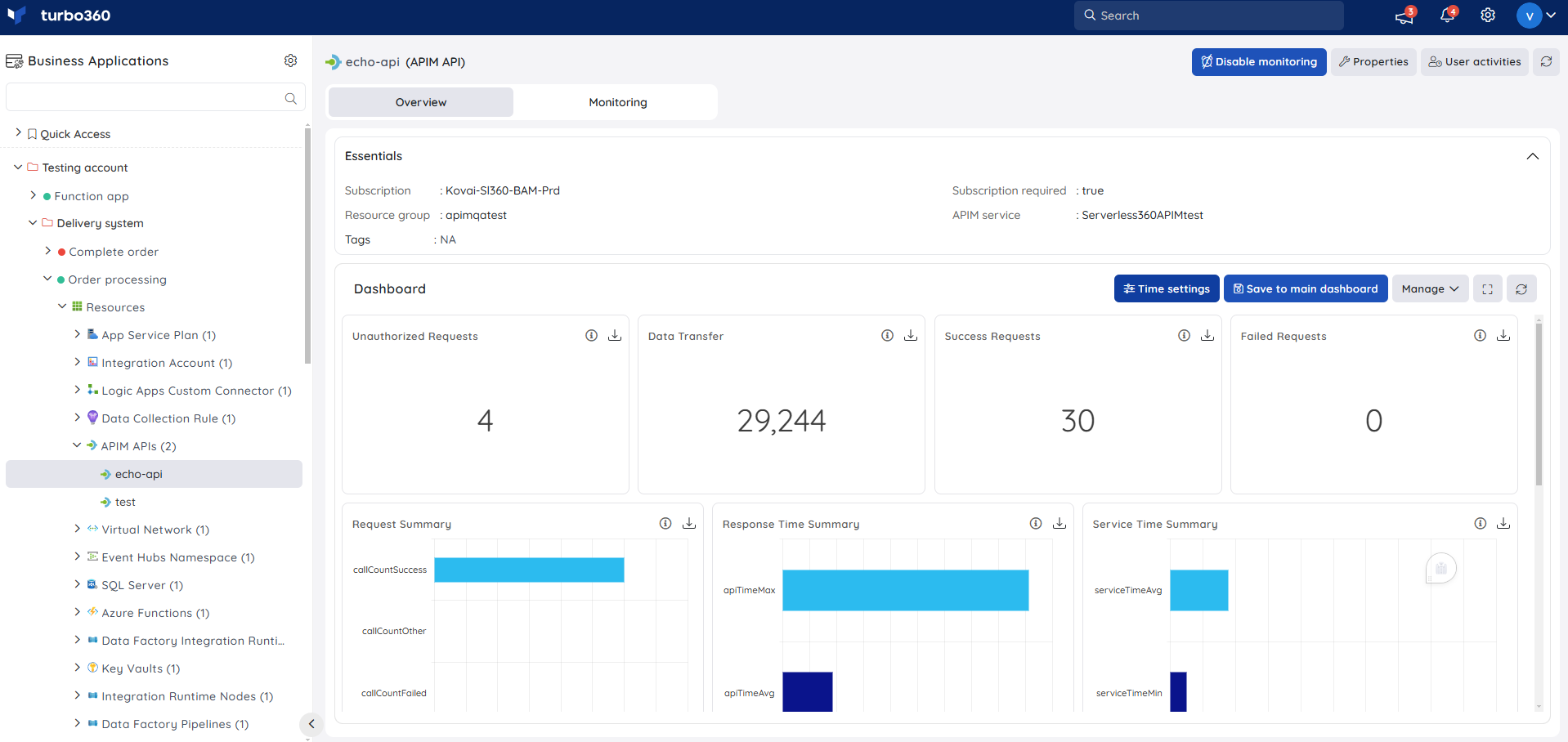Select Key Vaults (1) in tree
1568x742 pixels.
pyautogui.click(x=141, y=668)
